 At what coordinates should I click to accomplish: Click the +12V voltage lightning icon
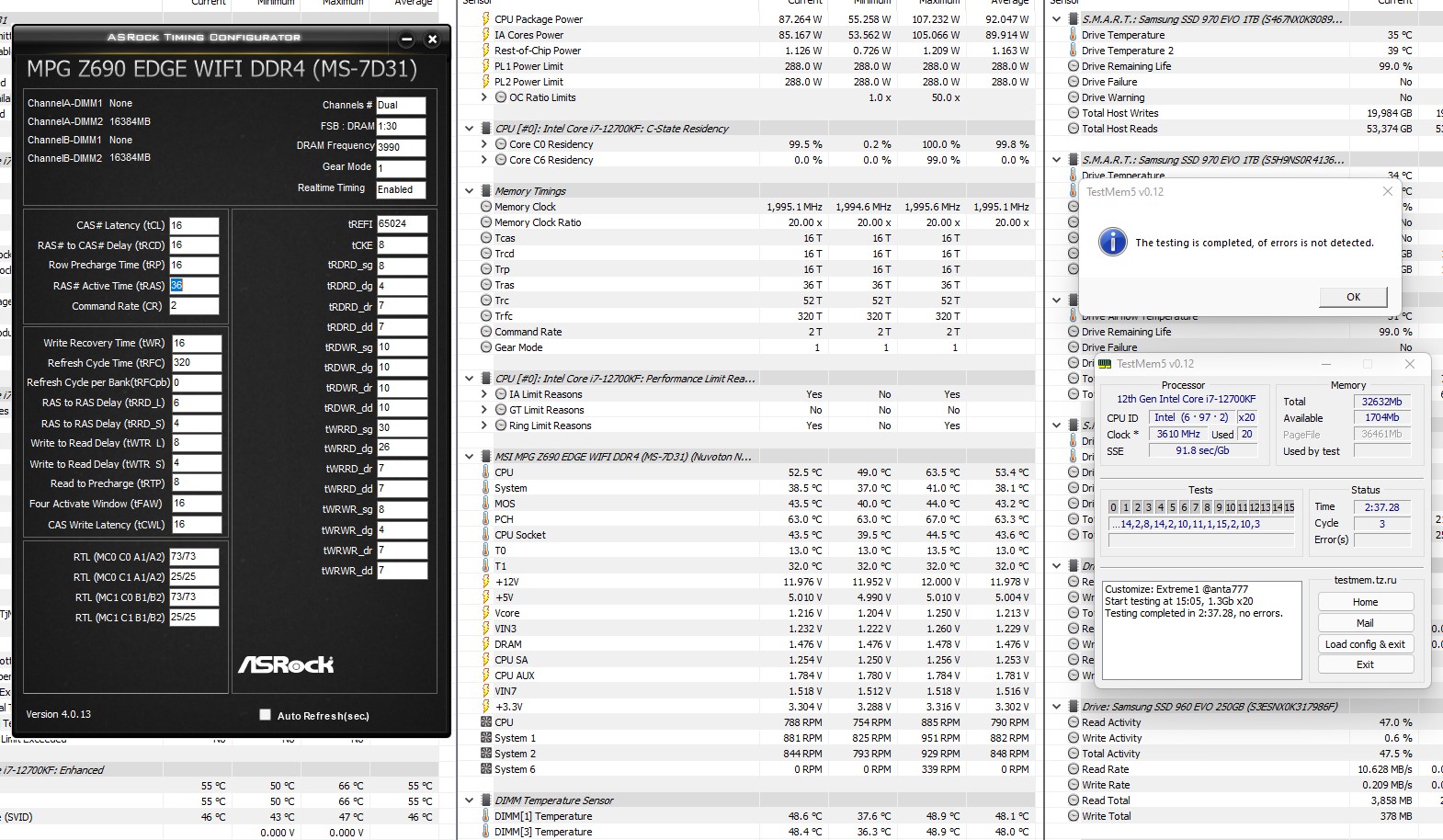(486, 582)
